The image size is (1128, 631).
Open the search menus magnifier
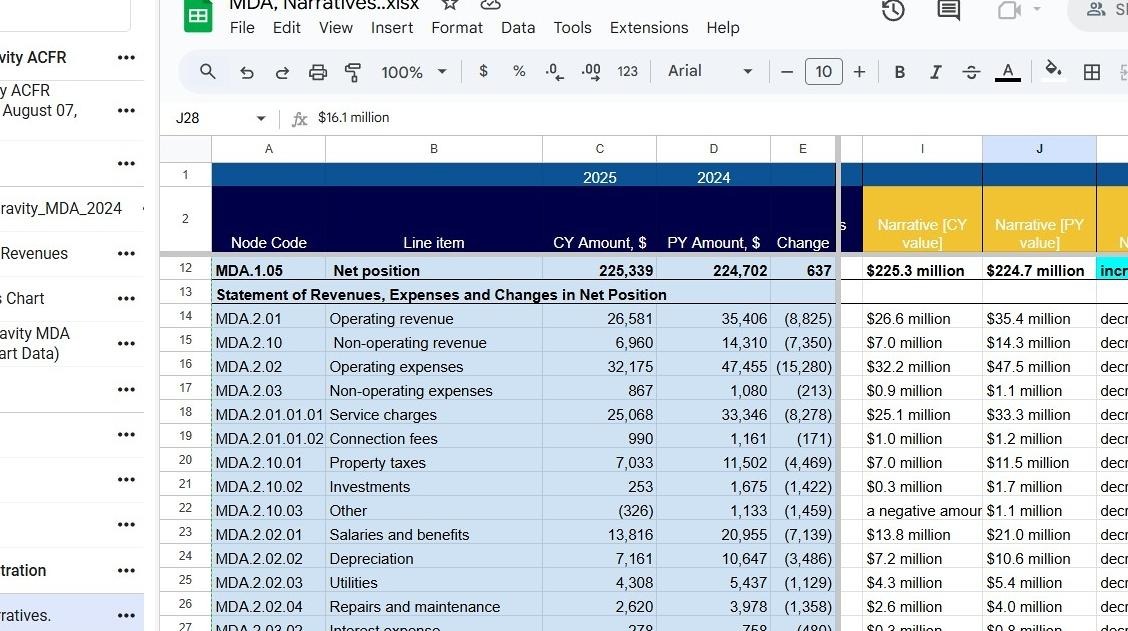pos(207,71)
